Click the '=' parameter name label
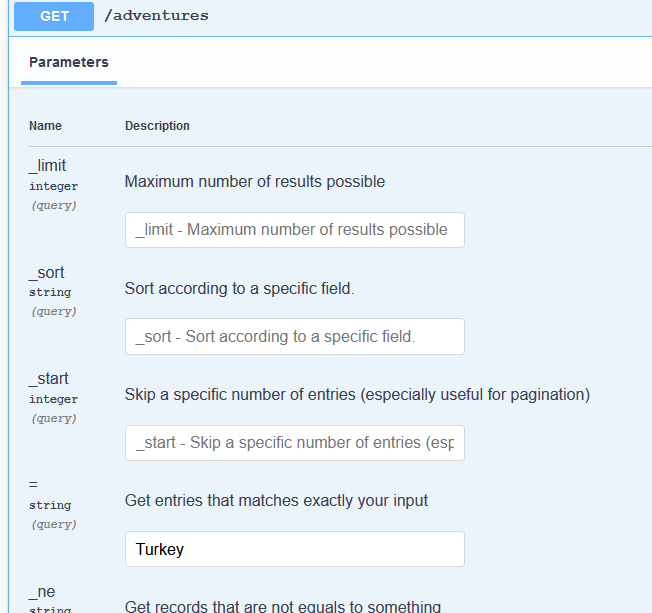 (33, 485)
